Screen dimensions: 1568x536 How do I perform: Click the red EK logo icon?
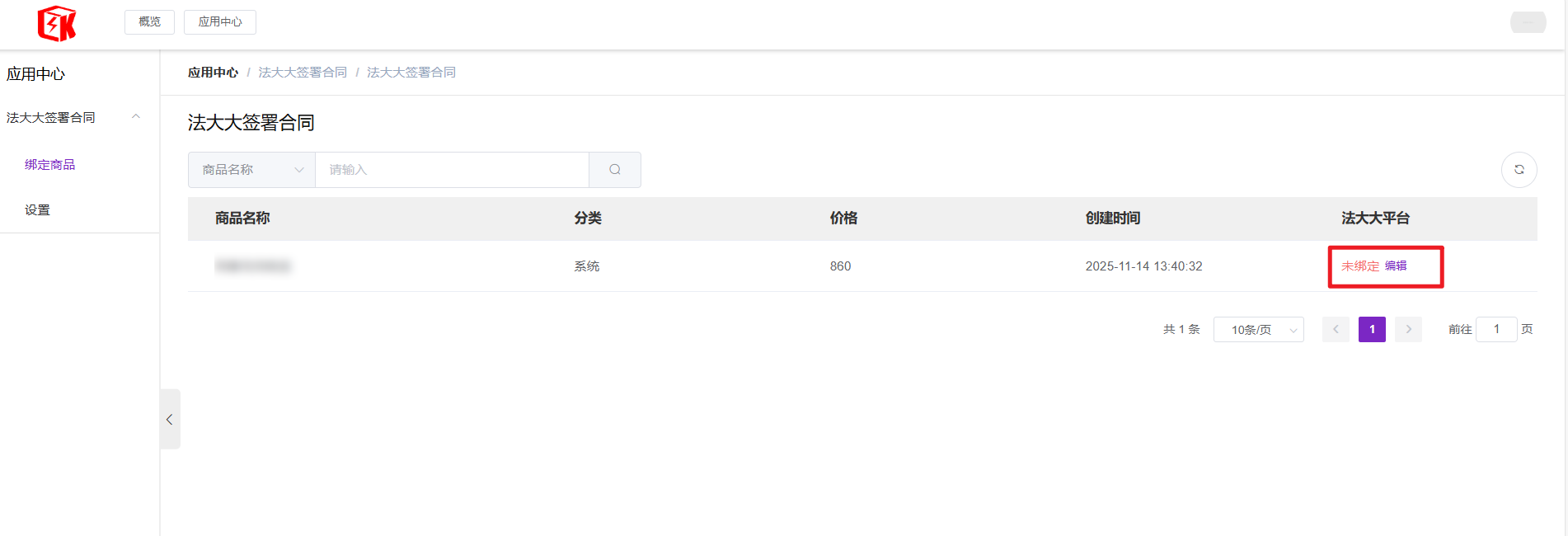click(56, 23)
